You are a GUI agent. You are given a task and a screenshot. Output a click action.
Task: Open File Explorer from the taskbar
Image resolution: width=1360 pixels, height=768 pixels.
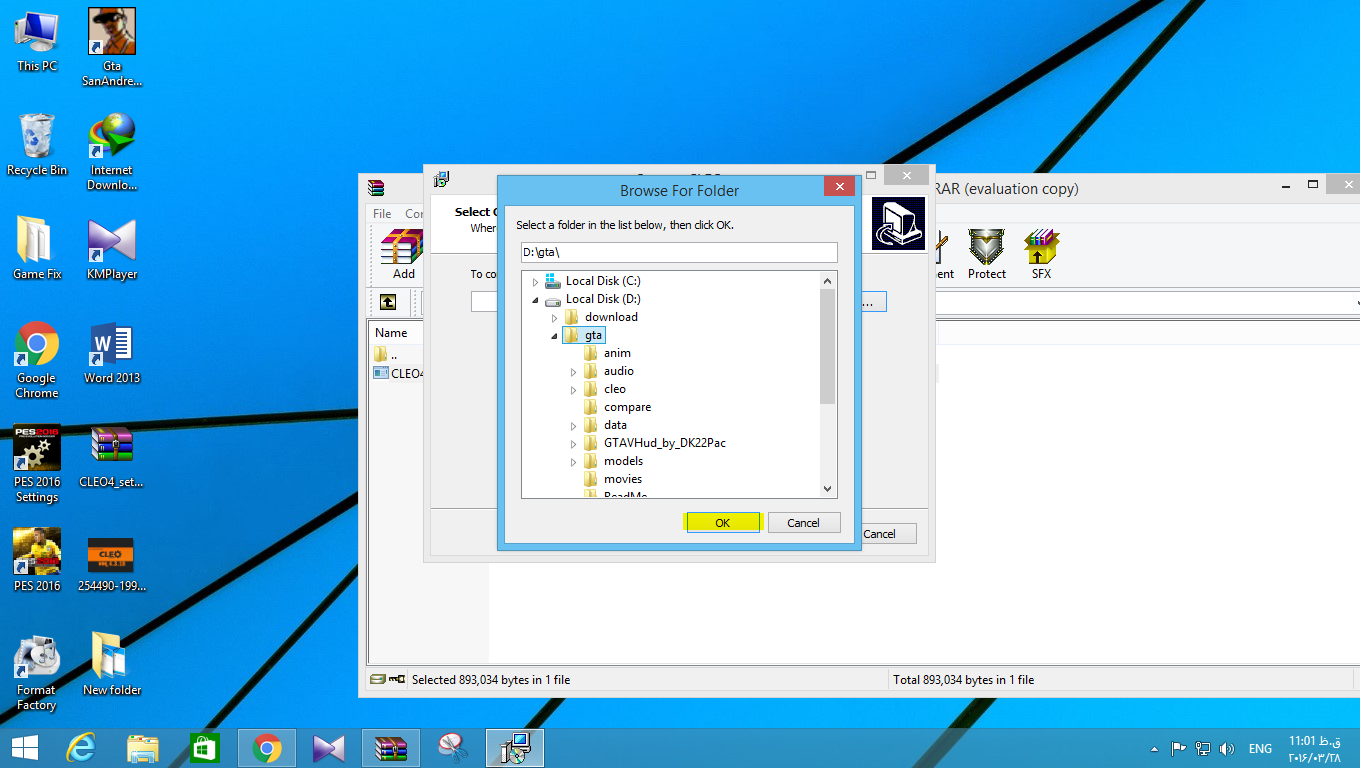pos(143,747)
